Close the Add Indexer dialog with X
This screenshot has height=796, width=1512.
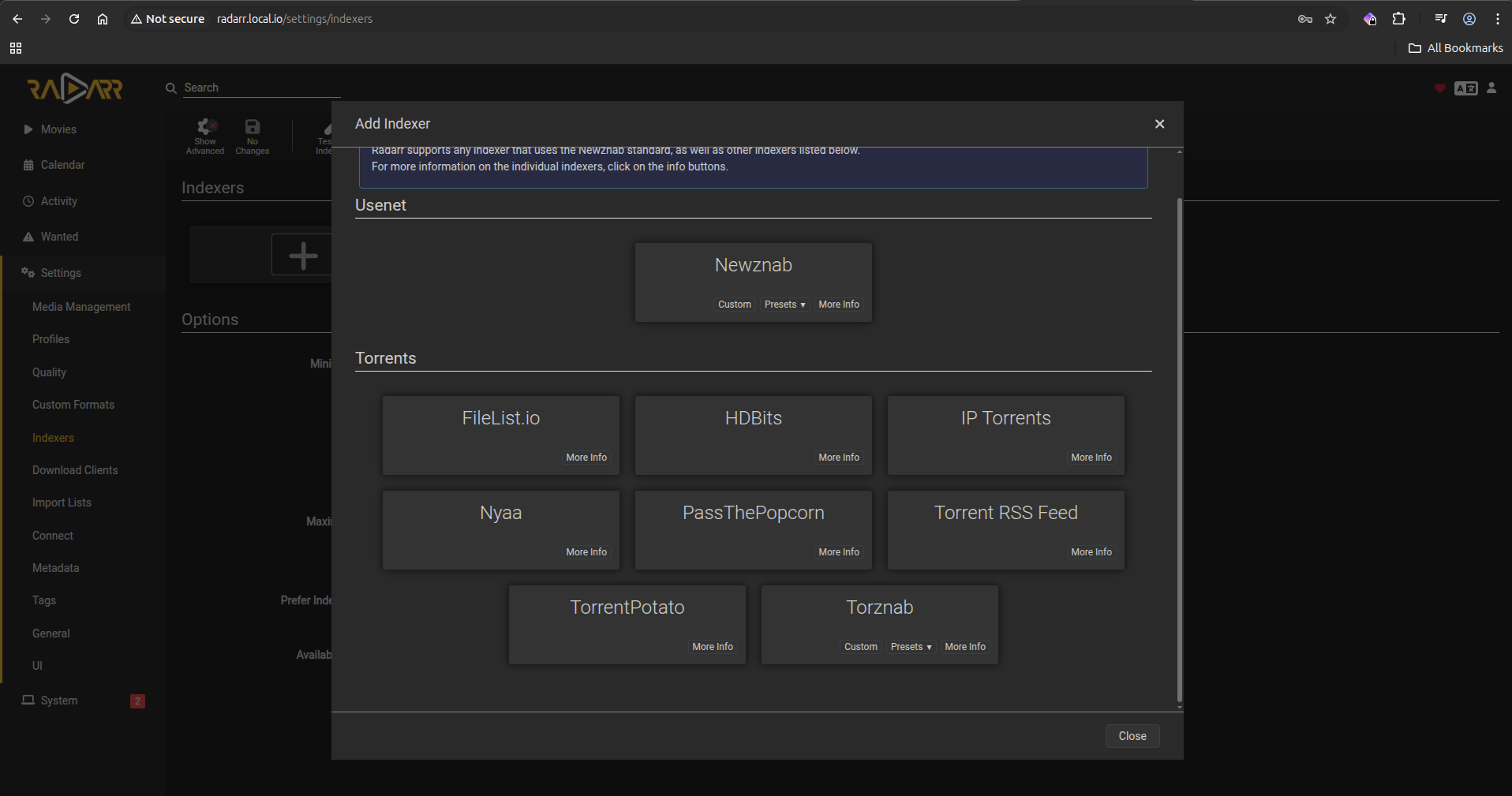pos(1159,124)
